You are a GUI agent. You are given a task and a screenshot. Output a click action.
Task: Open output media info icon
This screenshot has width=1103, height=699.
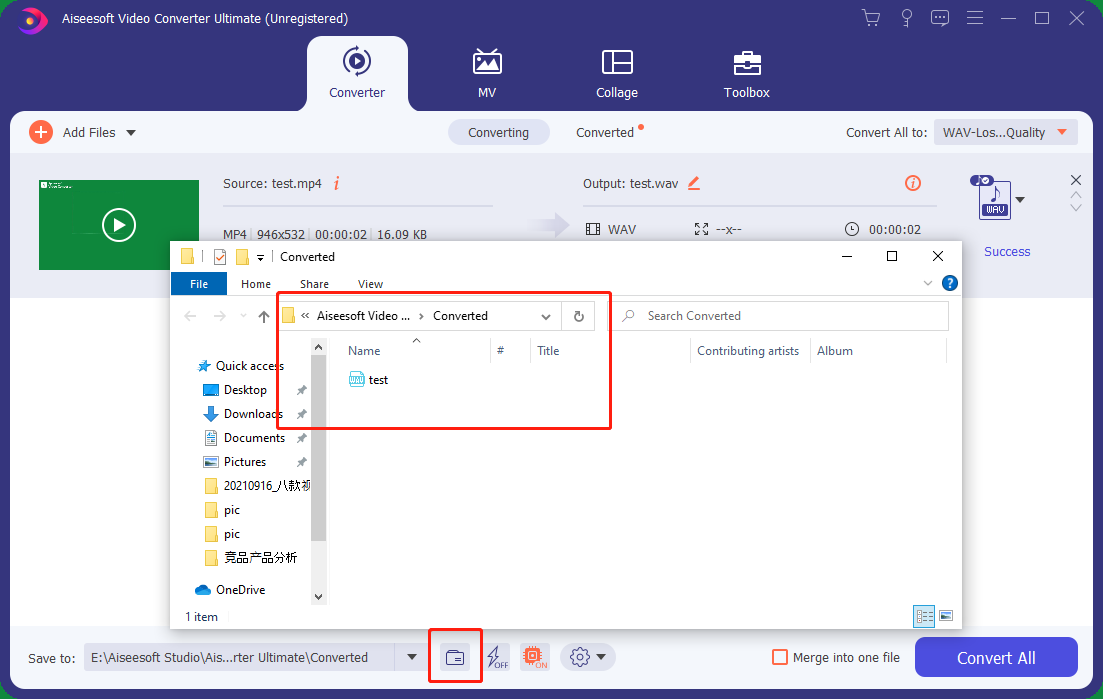pyautogui.click(x=912, y=184)
